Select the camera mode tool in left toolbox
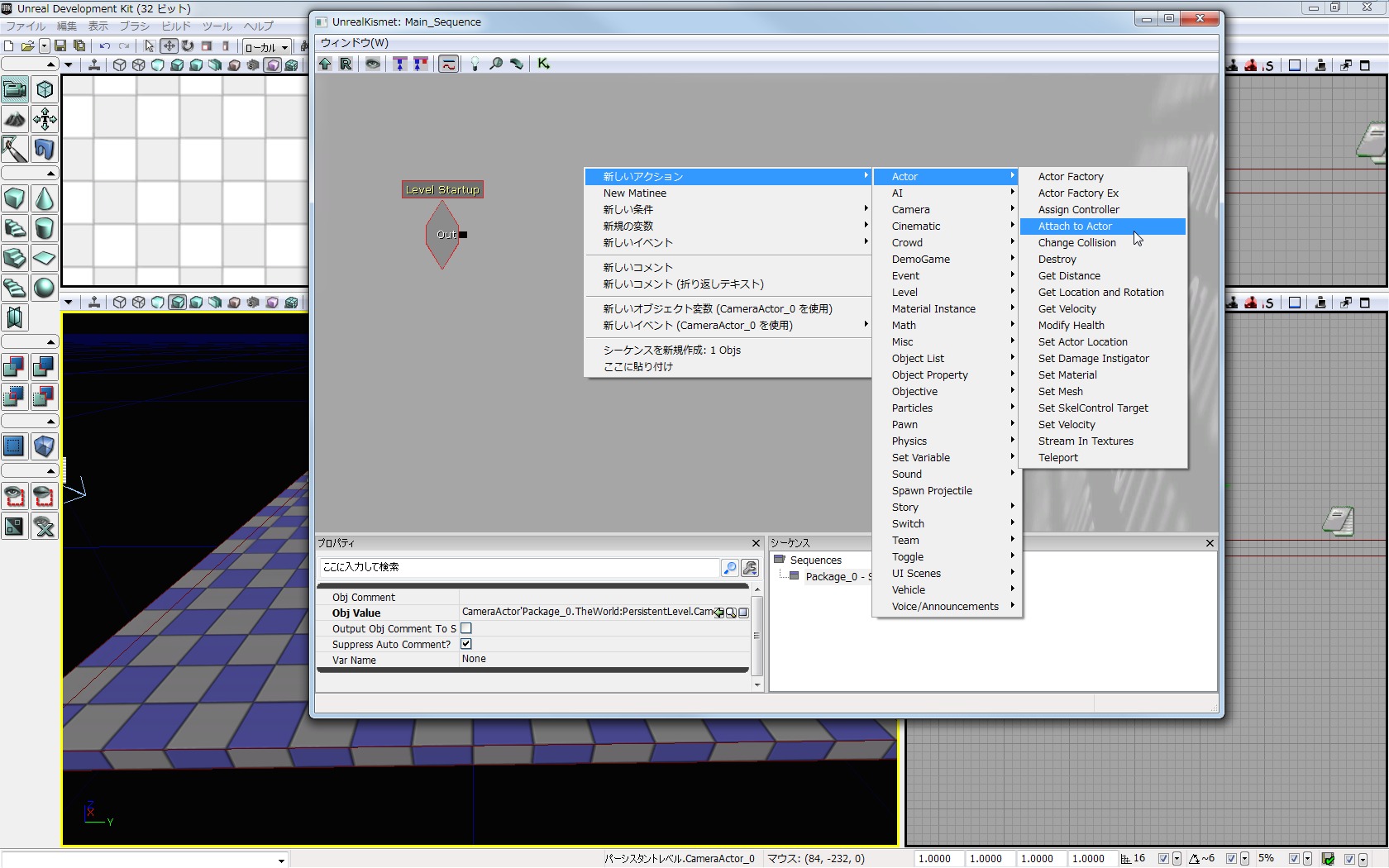Viewport: 1389px width, 868px height. 15,89
